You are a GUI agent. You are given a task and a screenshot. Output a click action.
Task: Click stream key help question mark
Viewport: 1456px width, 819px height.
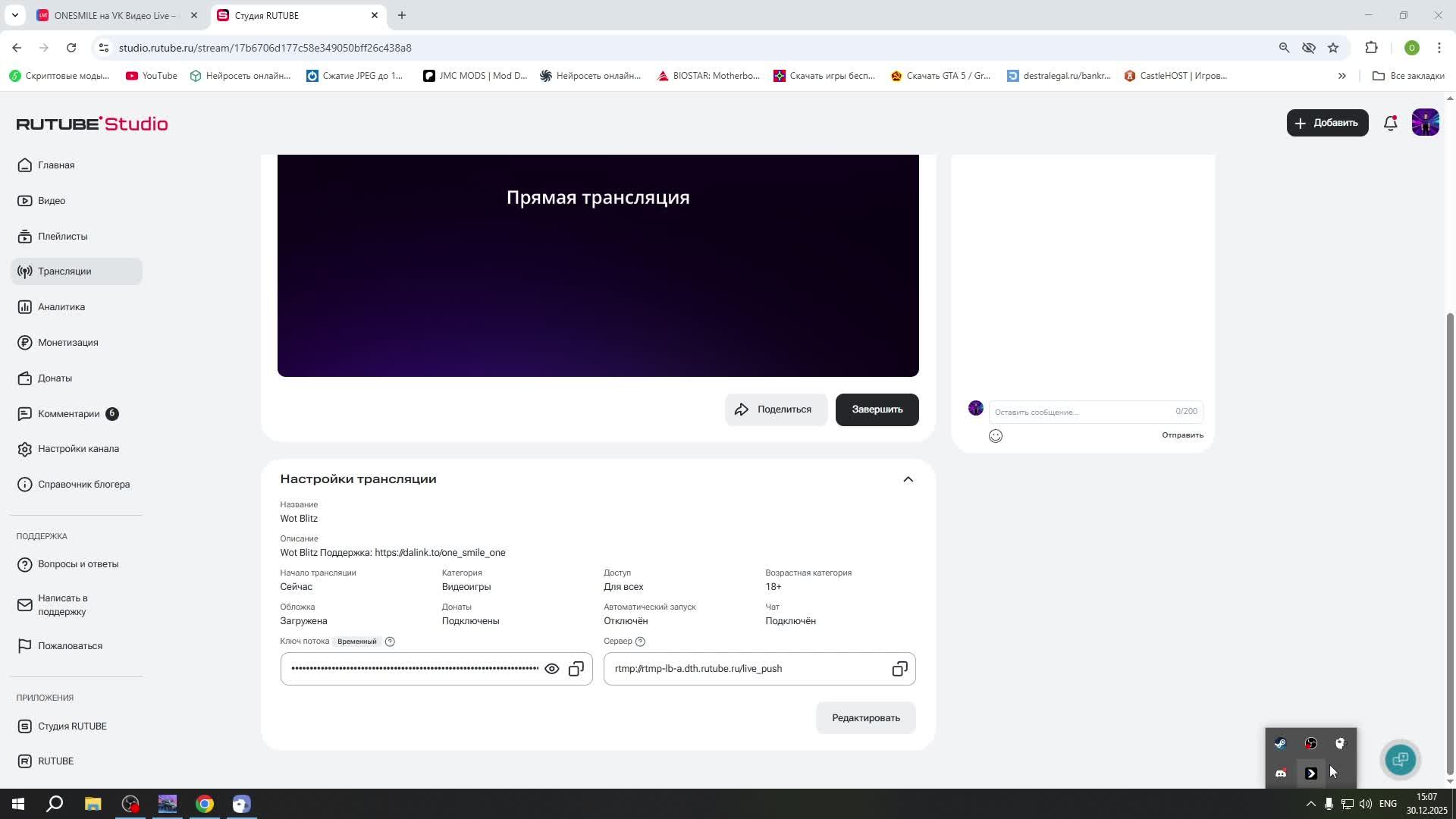click(x=390, y=642)
